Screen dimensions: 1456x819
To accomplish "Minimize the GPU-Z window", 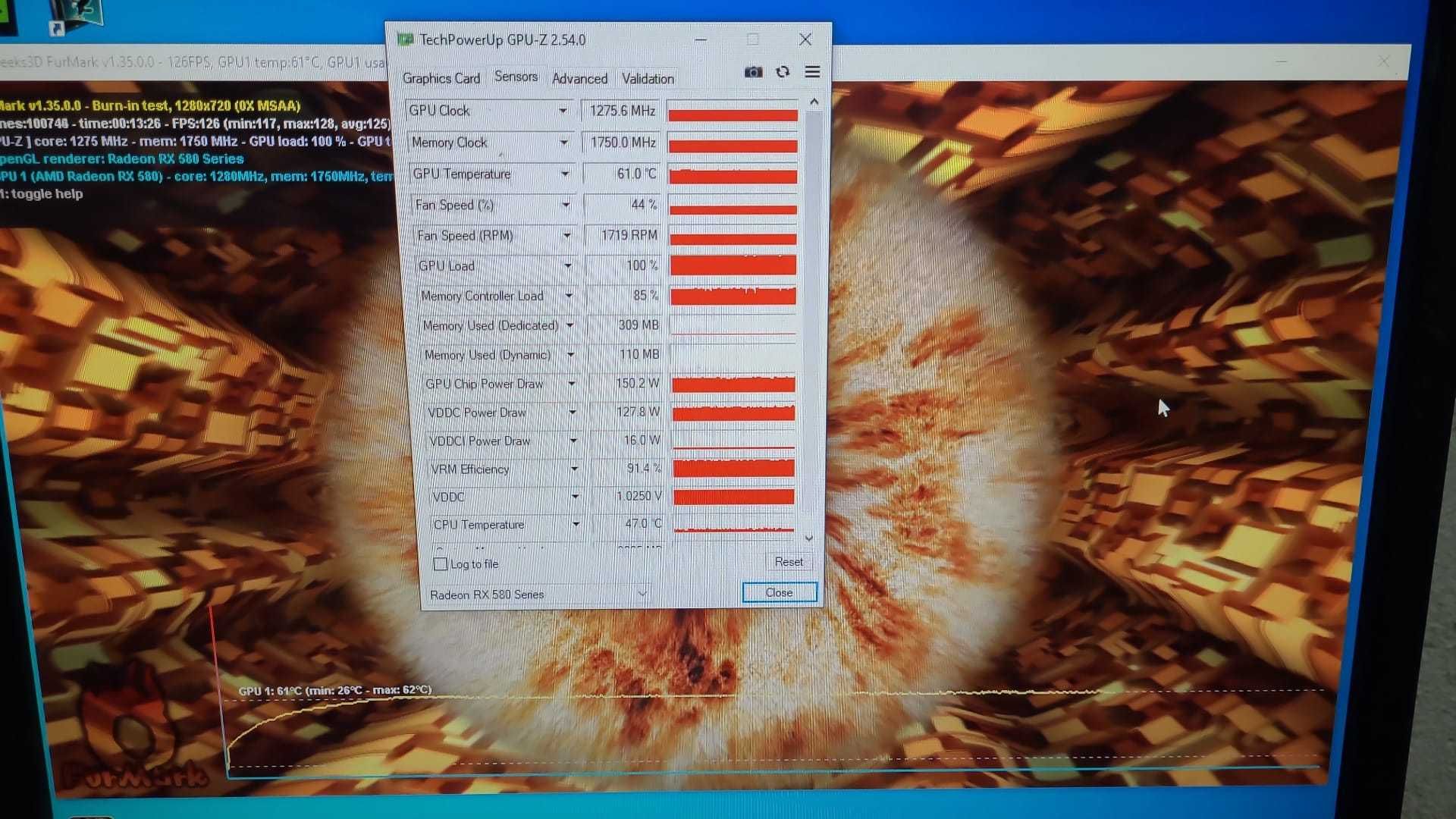I will tap(701, 39).
